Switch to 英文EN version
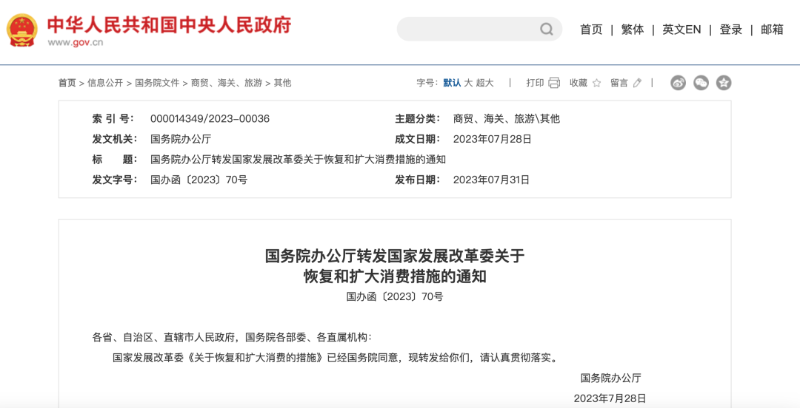800x408 pixels. [x=682, y=30]
